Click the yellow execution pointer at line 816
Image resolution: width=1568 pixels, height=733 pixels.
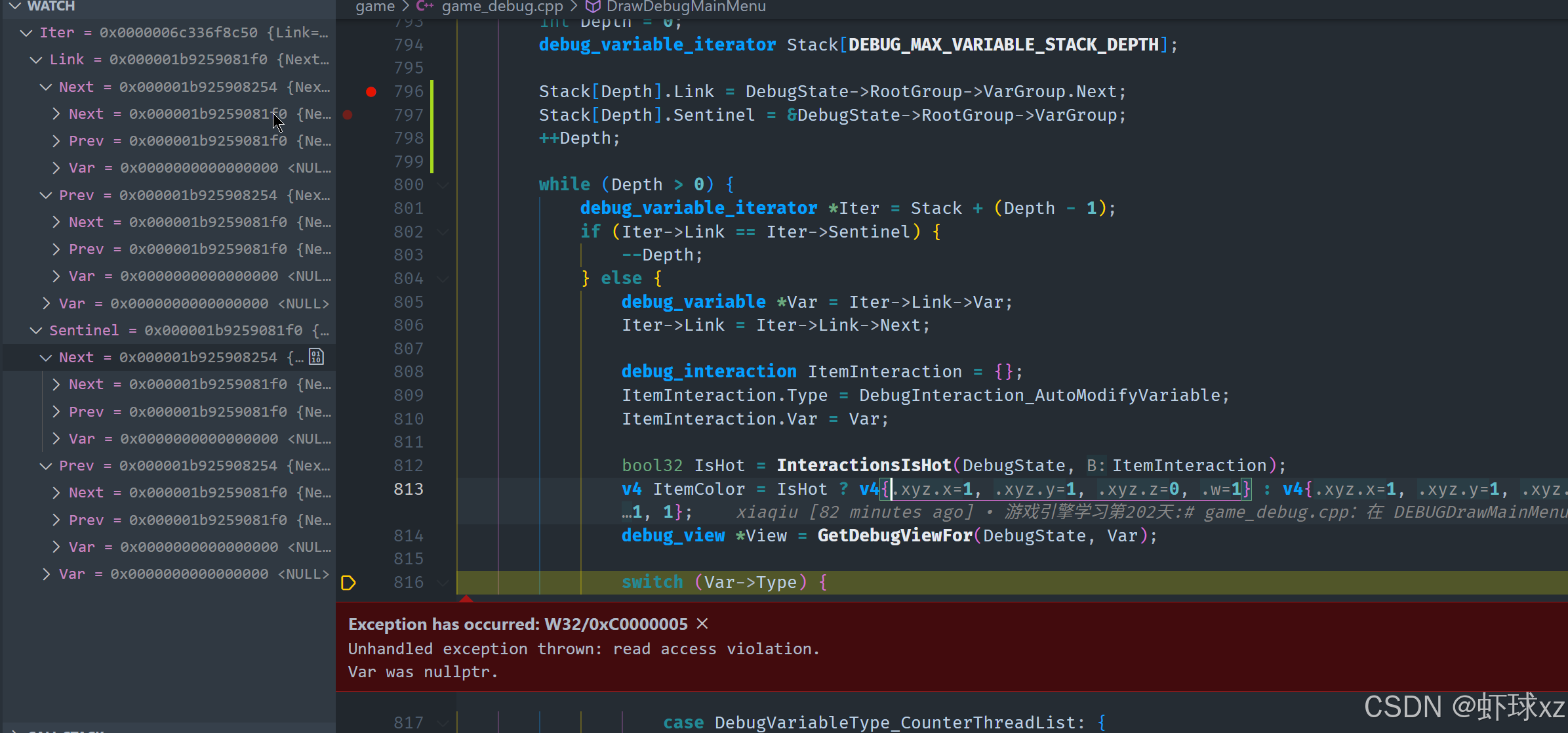(x=348, y=583)
